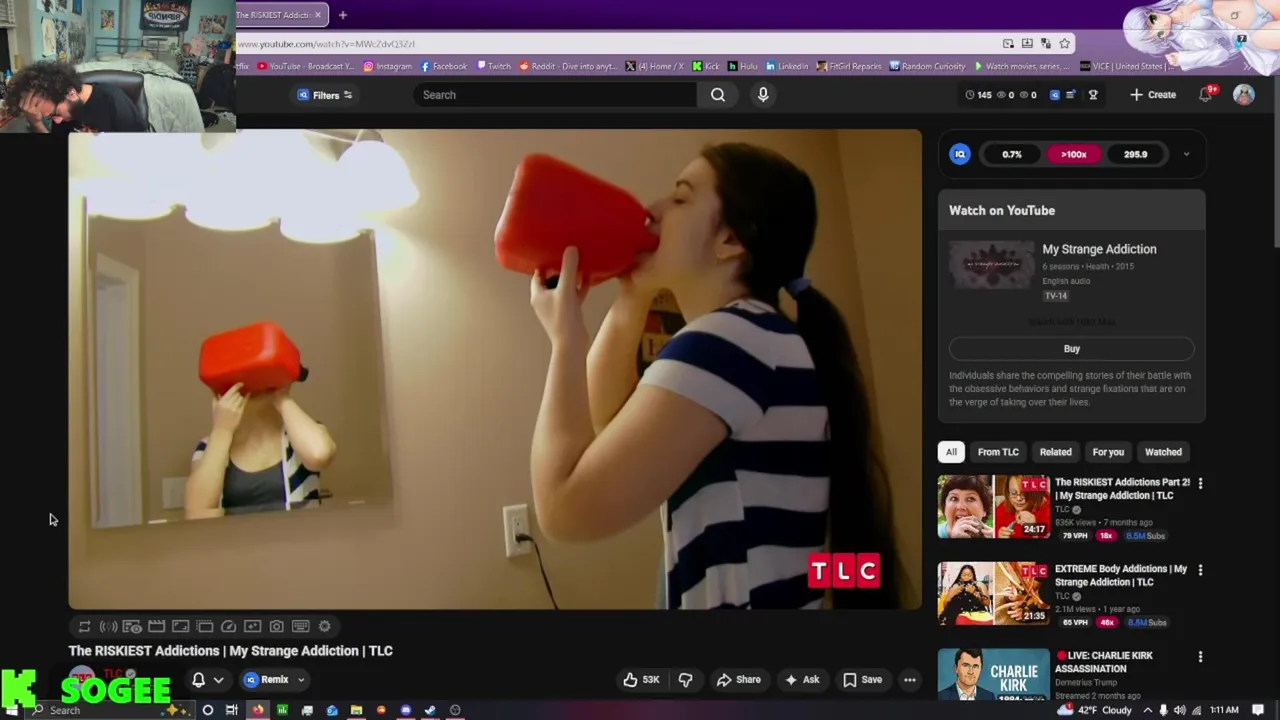The image size is (1280, 720).
Task: Like the video with 53K thumbs up
Action: click(x=641, y=680)
